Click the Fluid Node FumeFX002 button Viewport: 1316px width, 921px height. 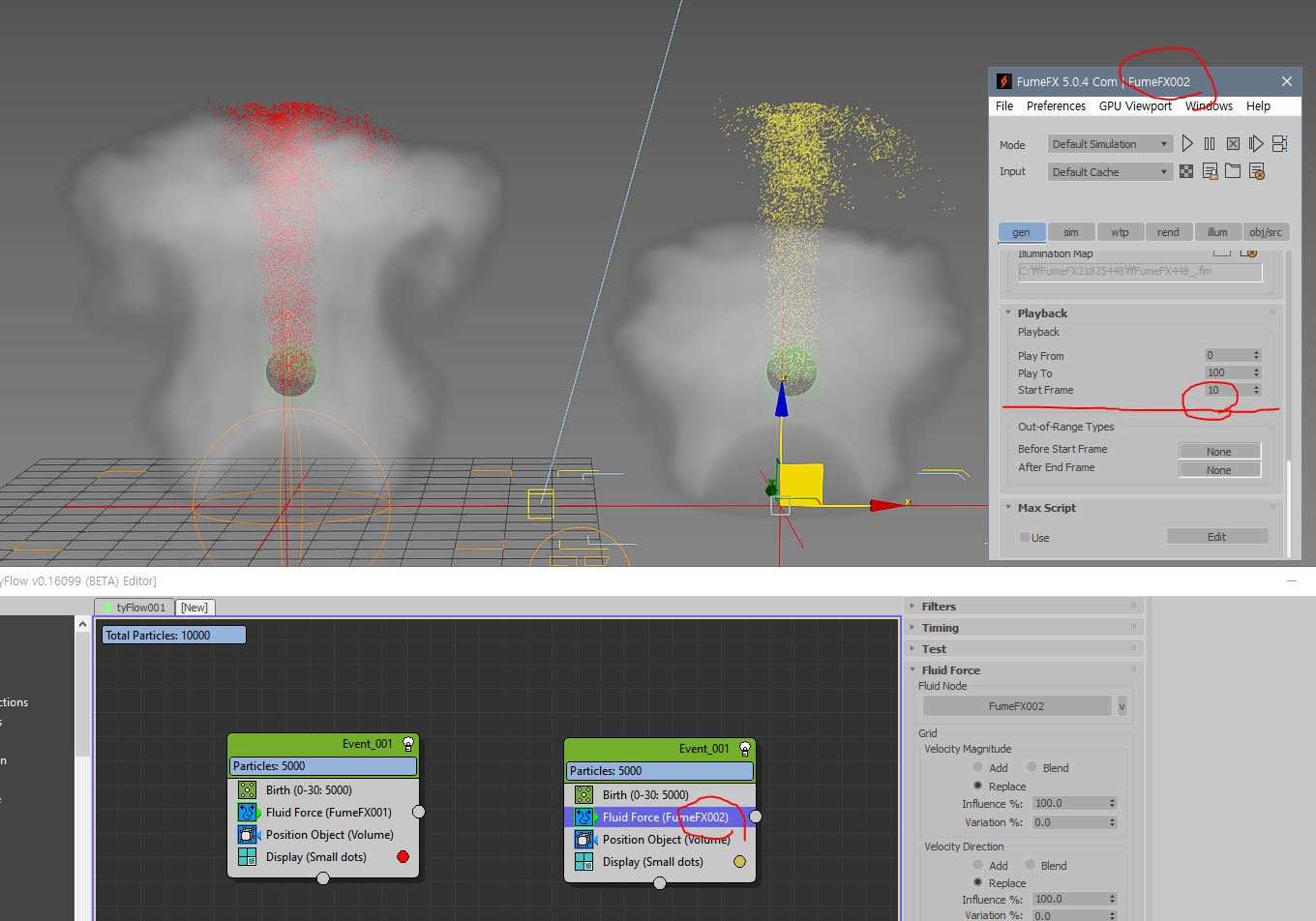pos(1016,706)
